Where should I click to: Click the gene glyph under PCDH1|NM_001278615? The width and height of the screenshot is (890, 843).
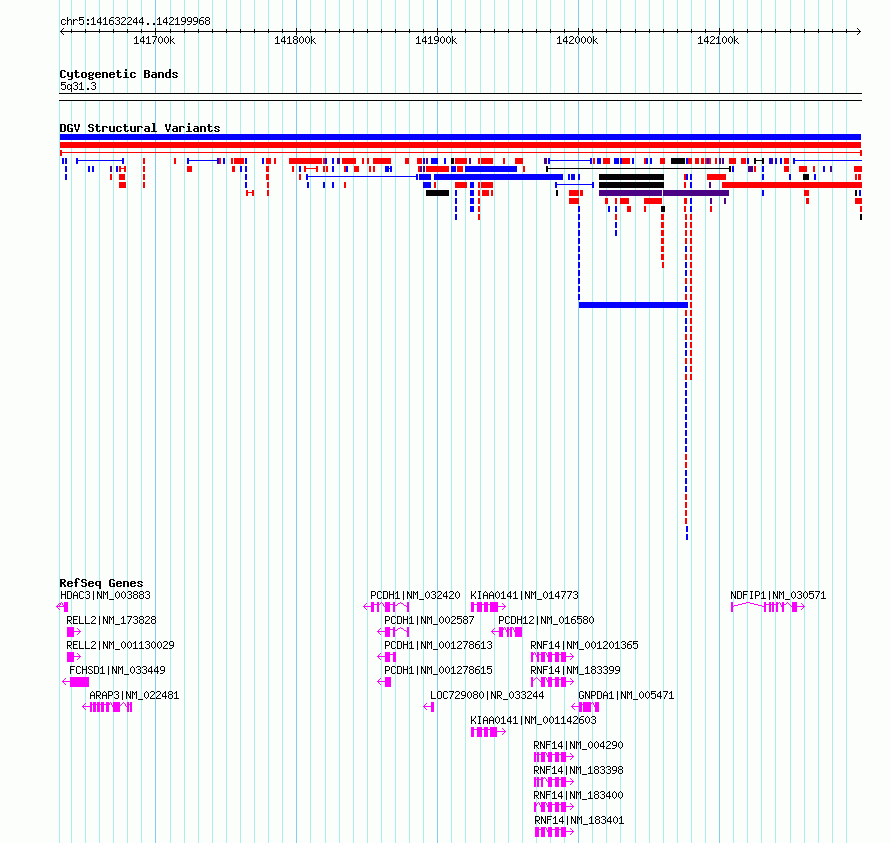click(x=384, y=682)
